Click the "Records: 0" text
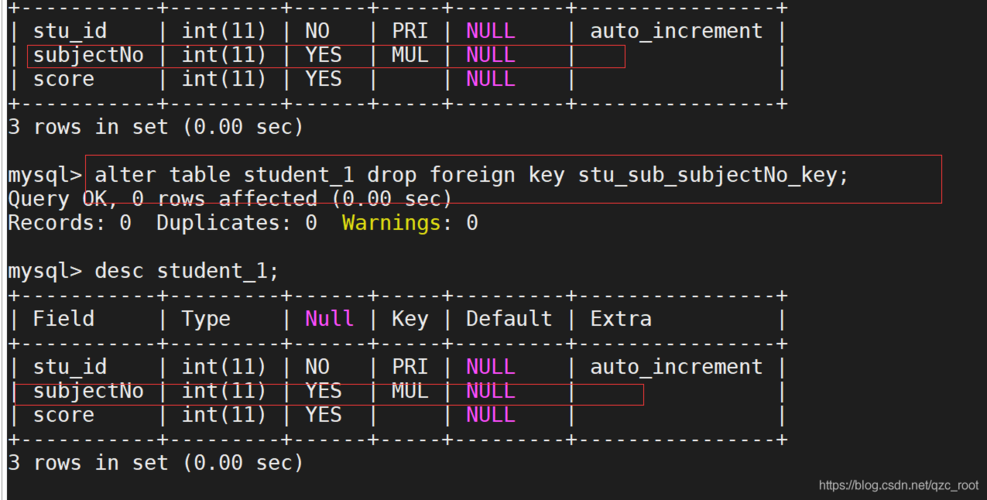The width and height of the screenshot is (987, 500). (x=69, y=223)
